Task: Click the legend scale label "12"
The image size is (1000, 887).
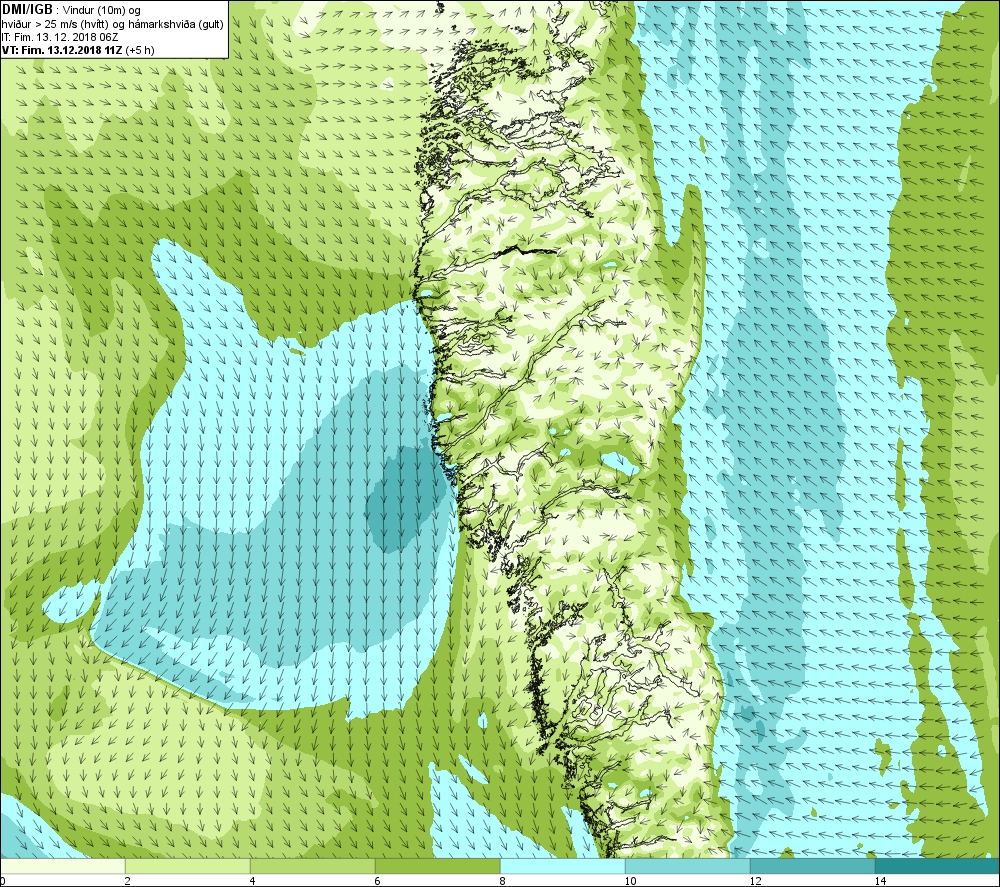Action: [755, 881]
